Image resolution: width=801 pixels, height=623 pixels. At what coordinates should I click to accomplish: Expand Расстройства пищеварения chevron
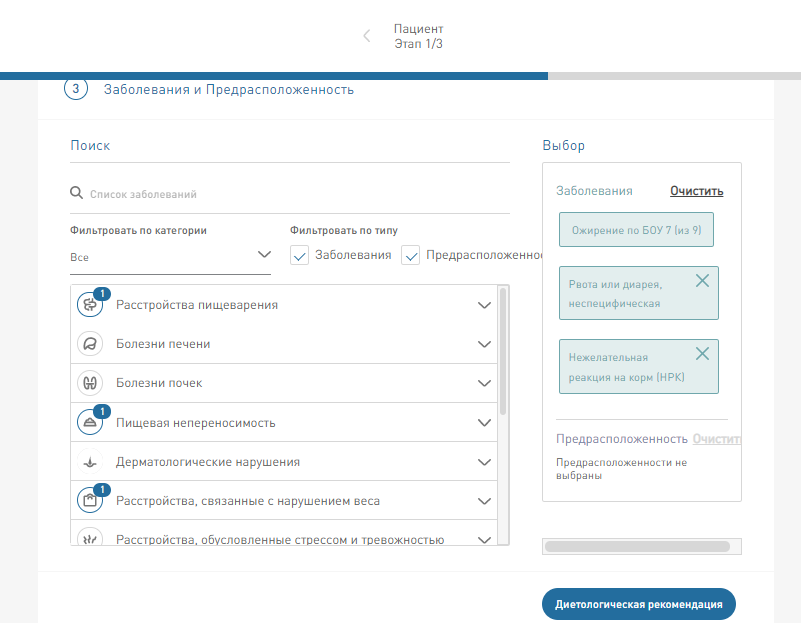point(485,305)
